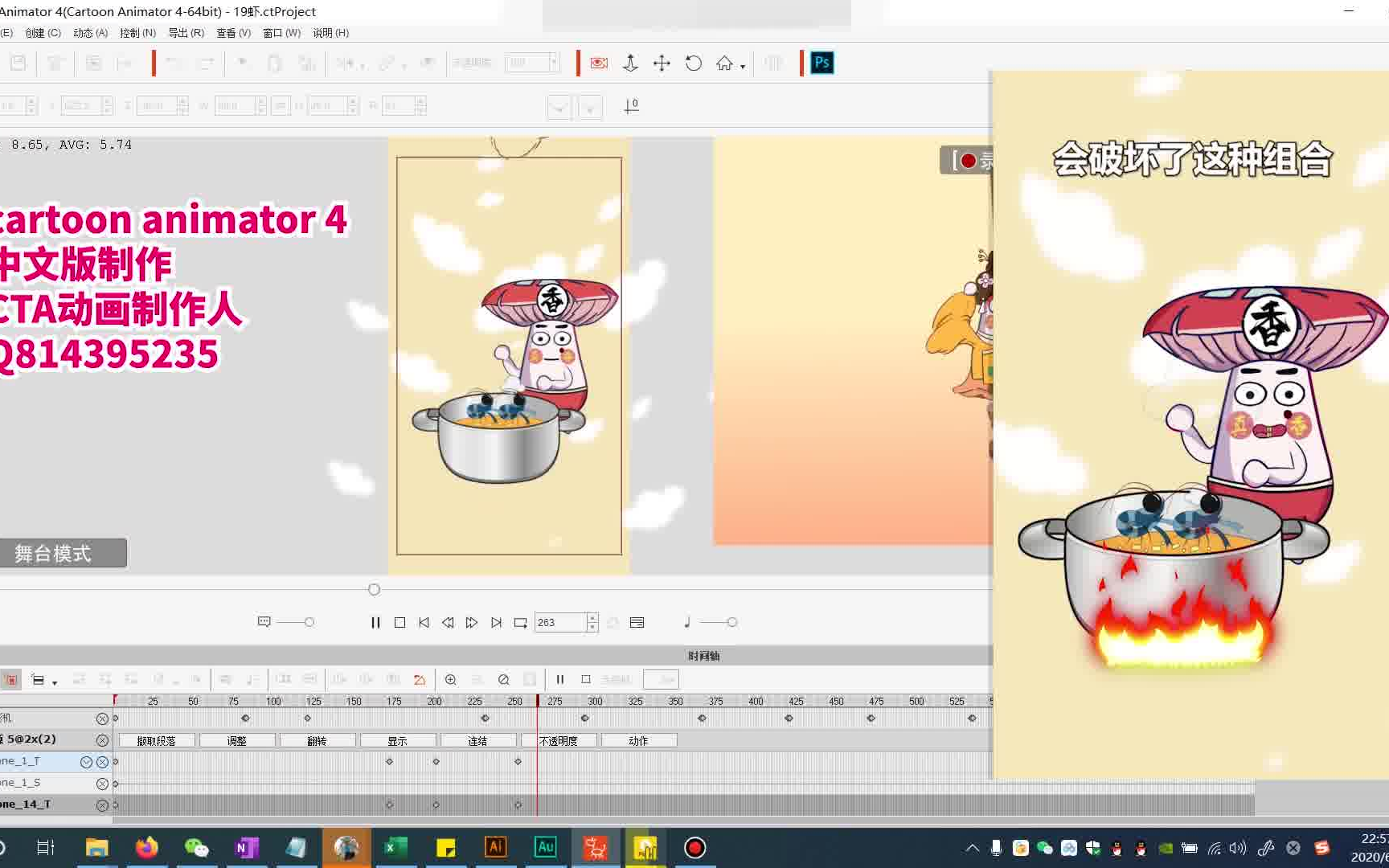Show the timeline panel icon
Screen dimensions: 1389x868
[637, 622]
